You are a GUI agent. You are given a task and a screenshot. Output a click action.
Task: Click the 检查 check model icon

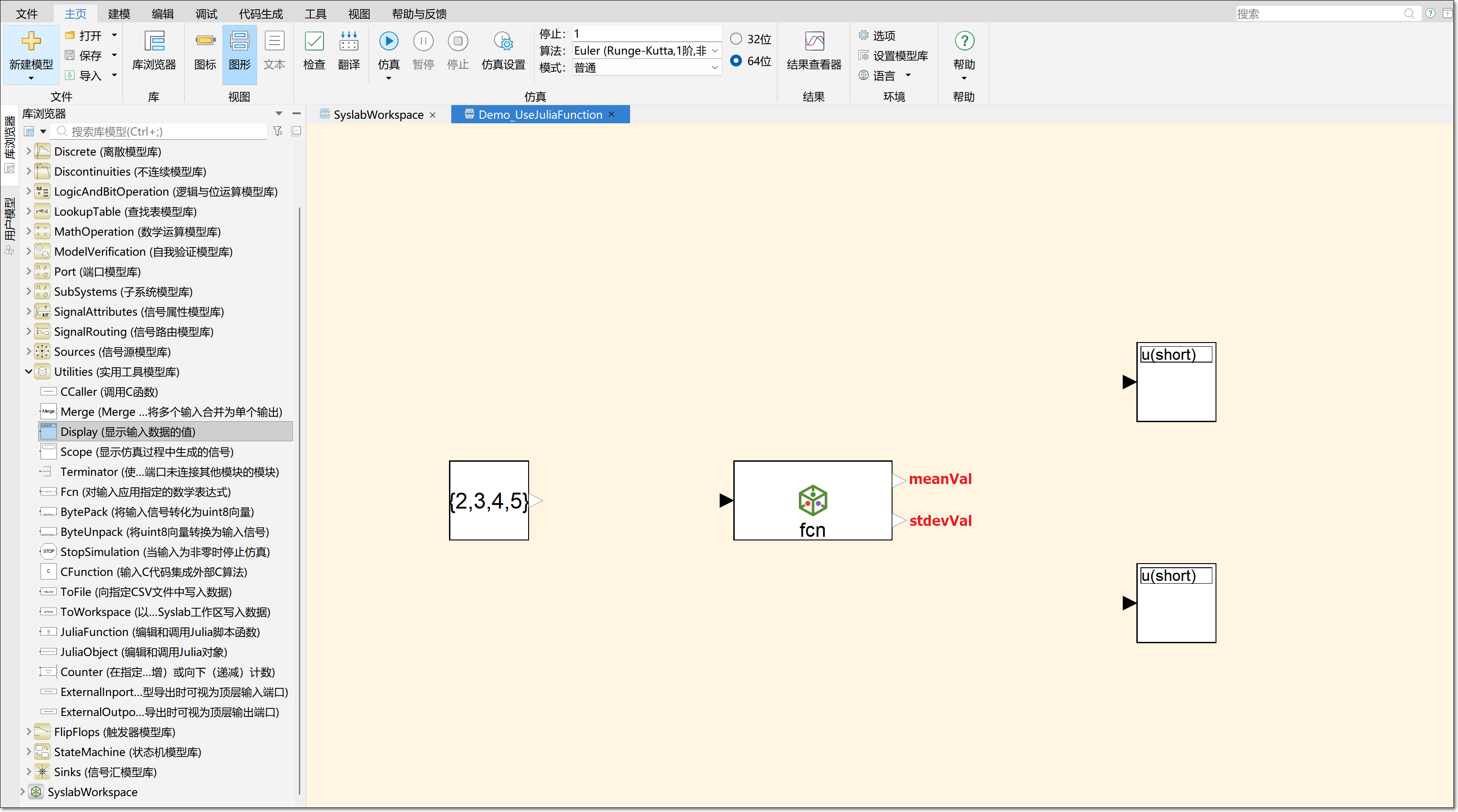click(x=314, y=41)
